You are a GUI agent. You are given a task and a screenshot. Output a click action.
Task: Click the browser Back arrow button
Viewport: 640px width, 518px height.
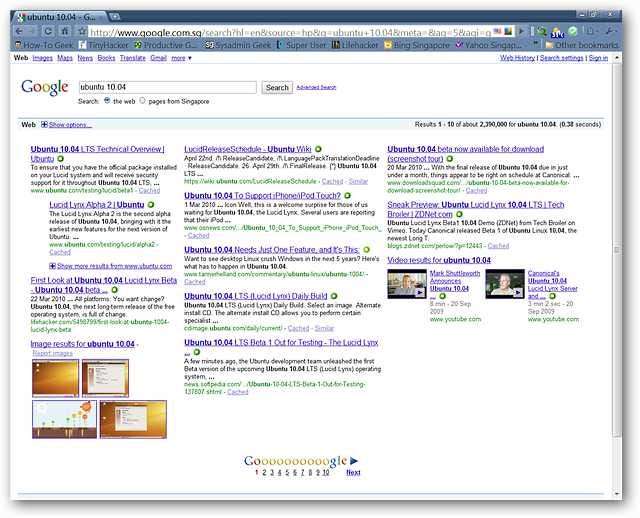pos(20,31)
